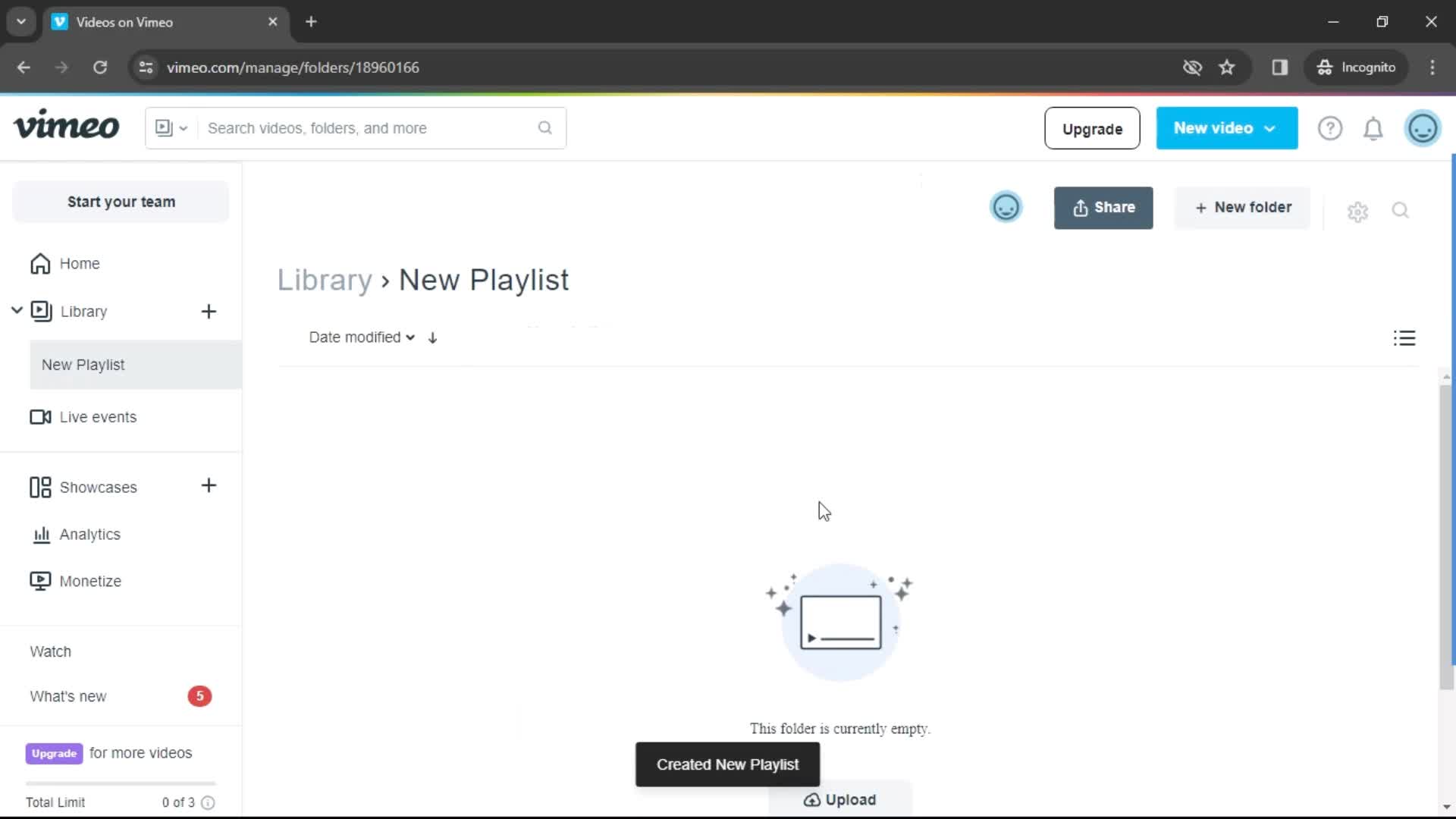Open notifications bell icon
This screenshot has height=819, width=1456.
(1373, 129)
